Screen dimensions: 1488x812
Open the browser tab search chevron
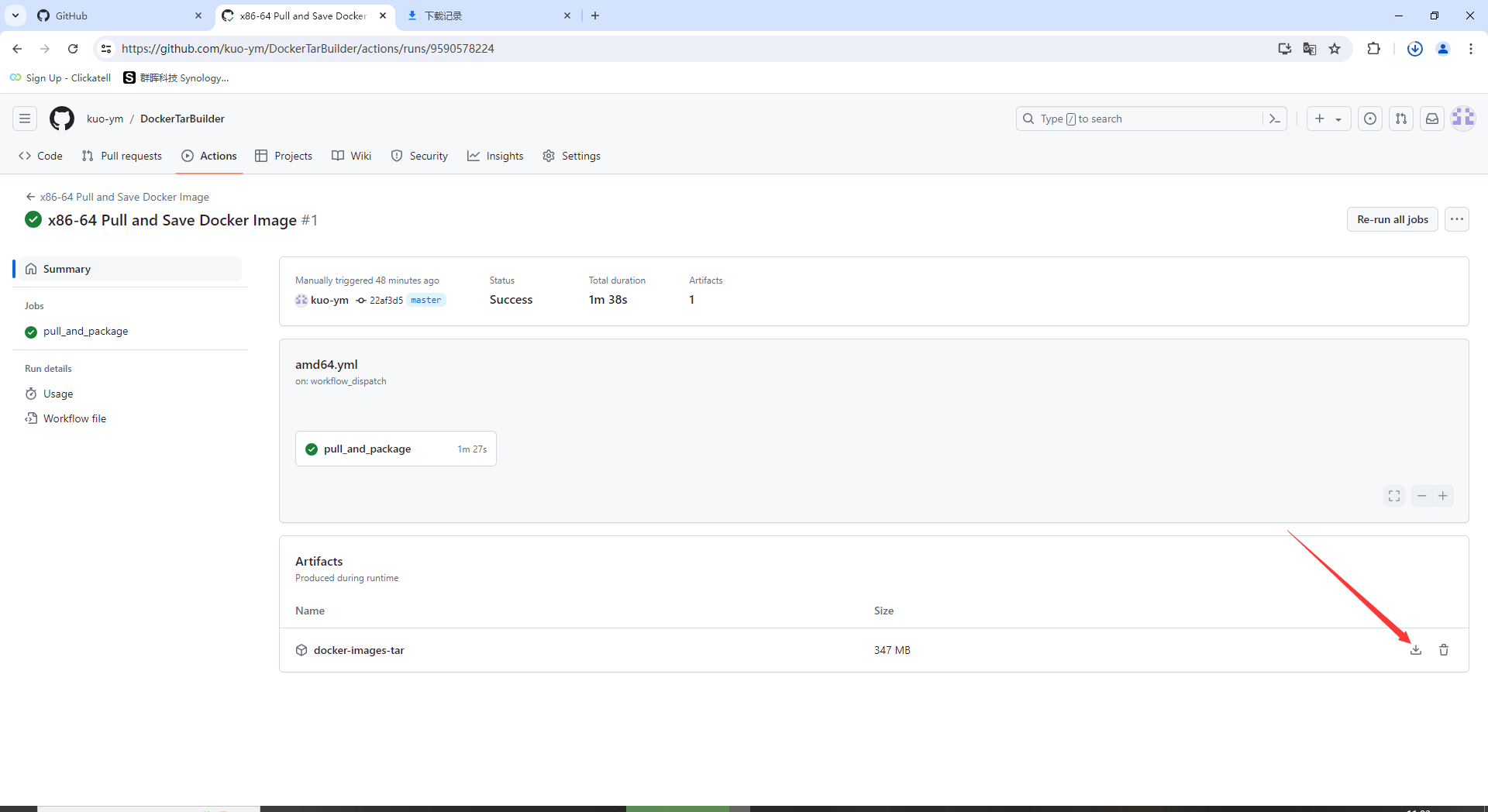[x=15, y=15]
